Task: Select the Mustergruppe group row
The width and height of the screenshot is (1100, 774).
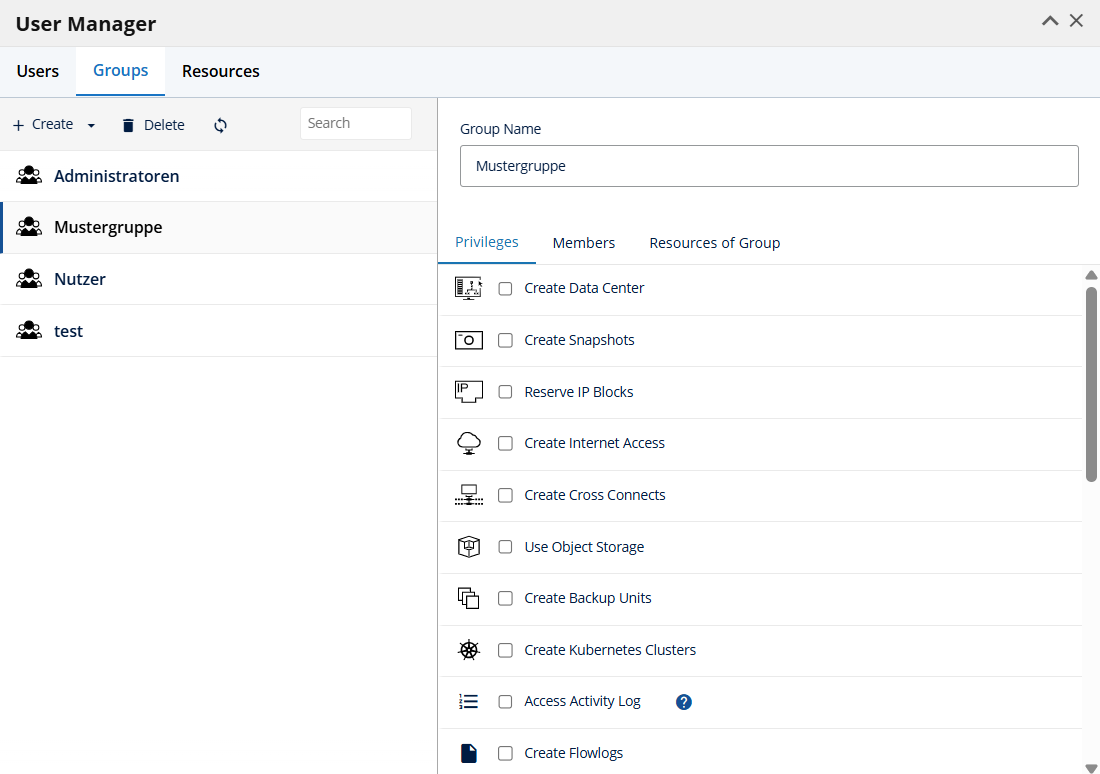Action: tap(218, 227)
